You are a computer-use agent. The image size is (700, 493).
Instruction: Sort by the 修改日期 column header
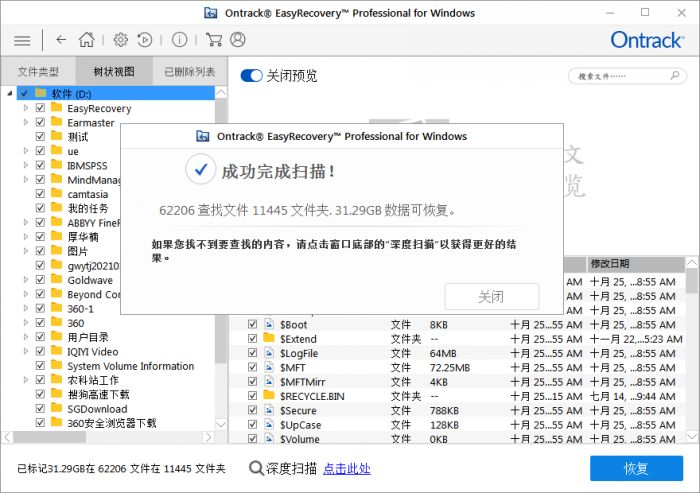(x=636, y=264)
